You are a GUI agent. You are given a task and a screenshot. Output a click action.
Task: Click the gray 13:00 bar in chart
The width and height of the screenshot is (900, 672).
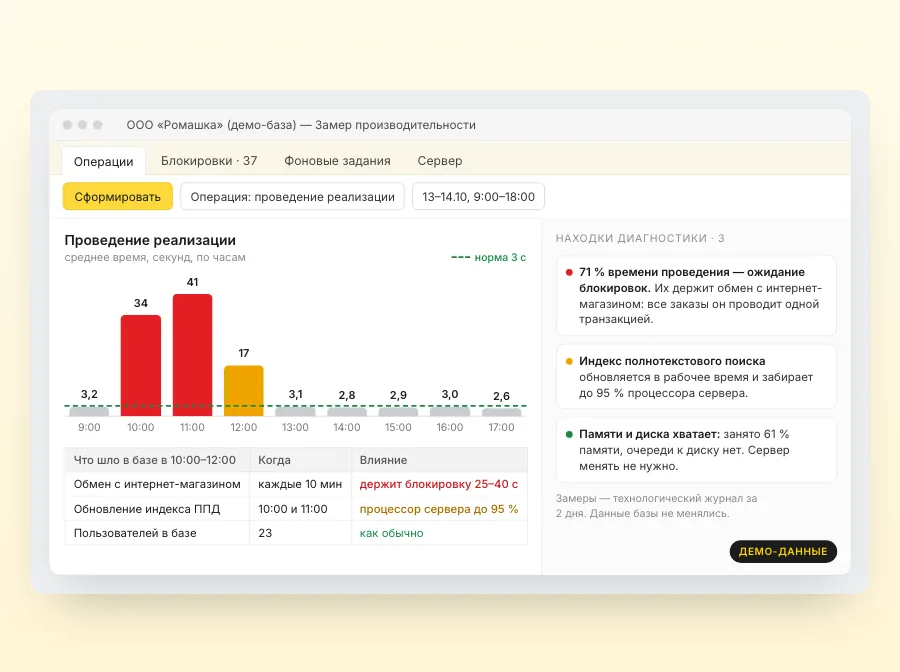coord(295,411)
